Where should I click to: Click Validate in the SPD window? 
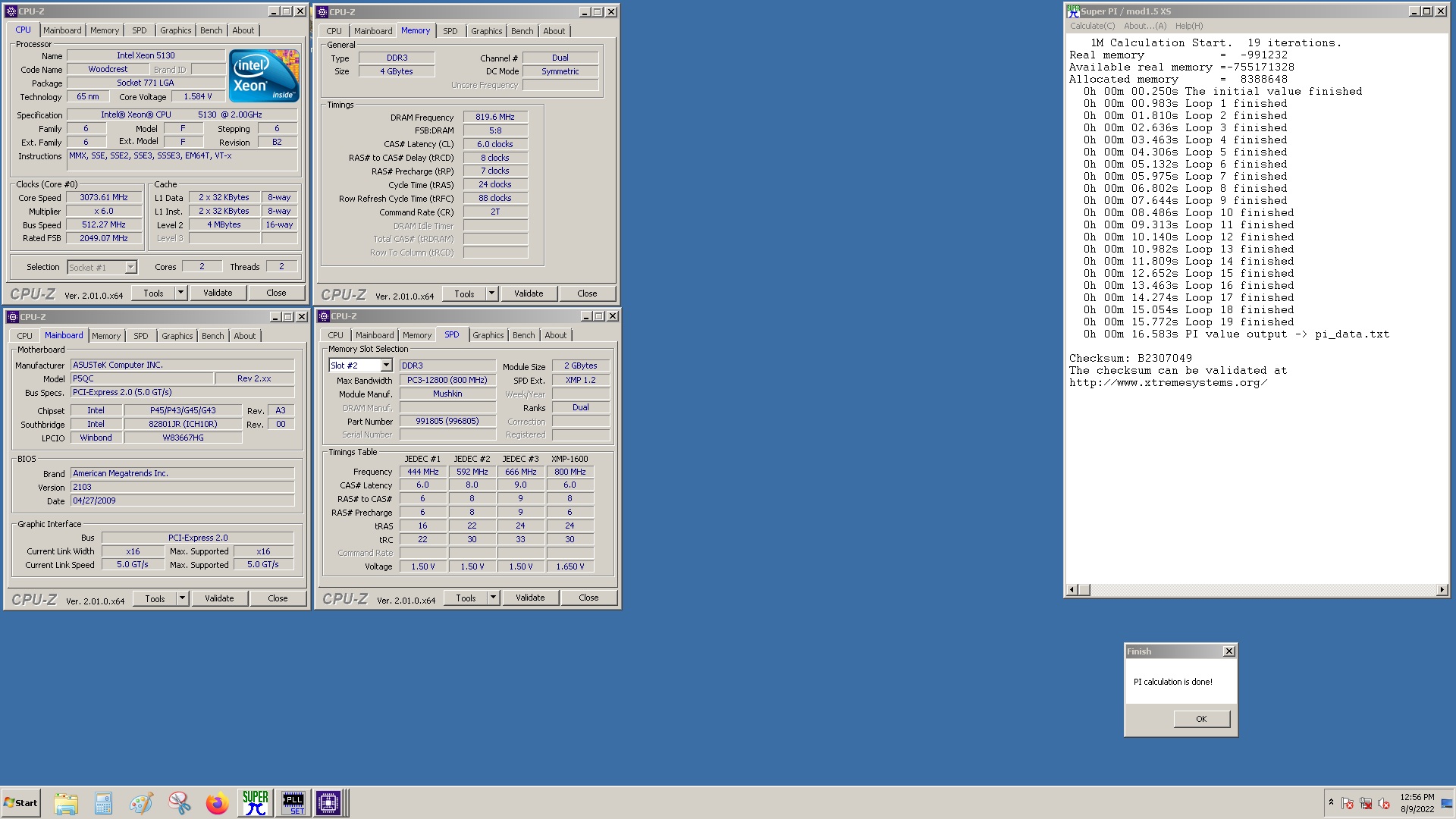pyautogui.click(x=531, y=598)
